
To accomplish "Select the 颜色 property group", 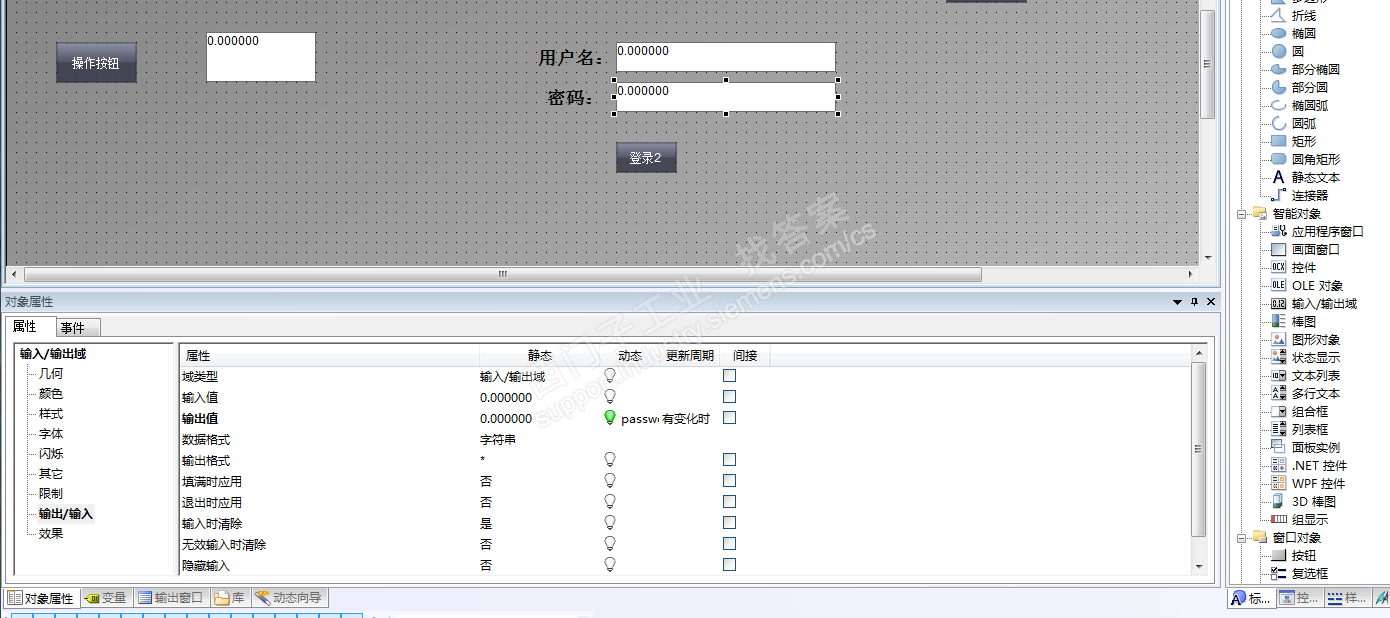I will pos(50,394).
